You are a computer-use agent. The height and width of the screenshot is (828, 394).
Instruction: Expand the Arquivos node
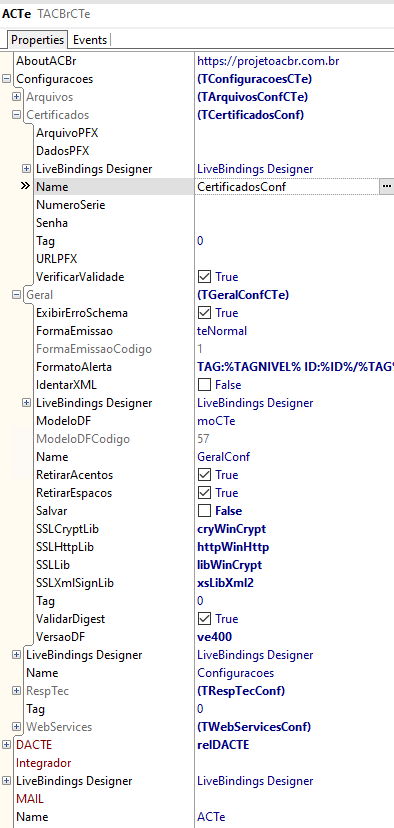pyautogui.click(x=16, y=97)
